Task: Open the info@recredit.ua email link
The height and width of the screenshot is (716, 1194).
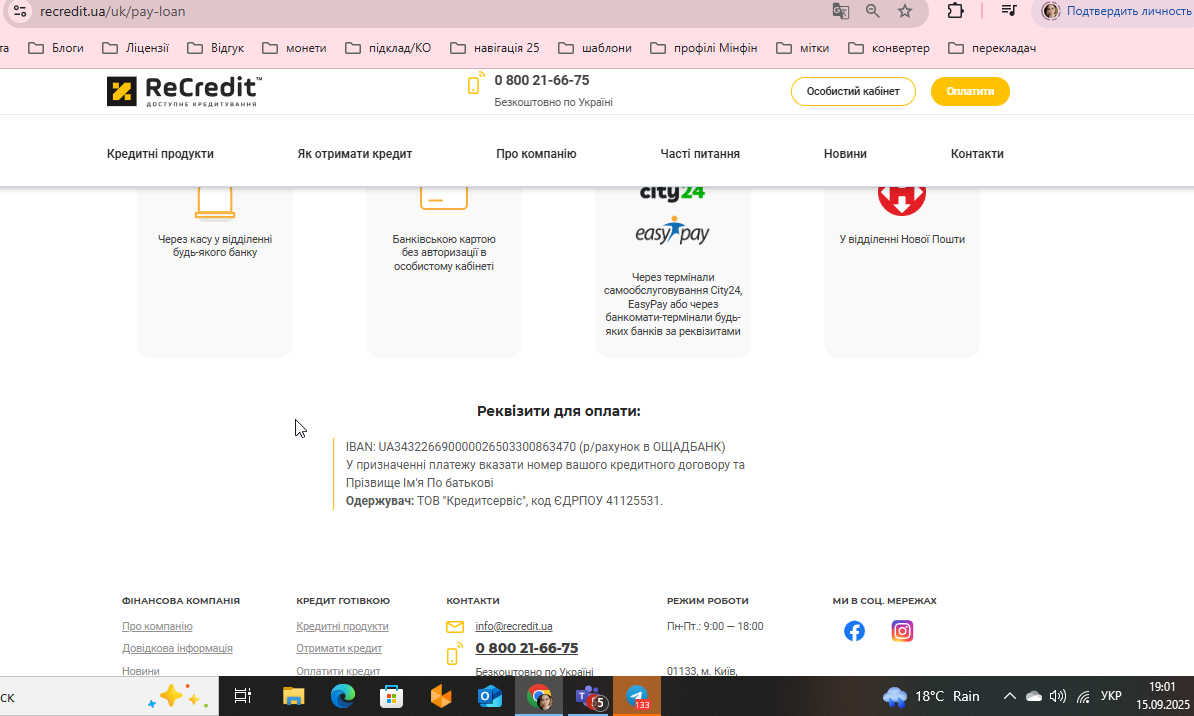Action: pyautogui.click(x=514, y=626)
